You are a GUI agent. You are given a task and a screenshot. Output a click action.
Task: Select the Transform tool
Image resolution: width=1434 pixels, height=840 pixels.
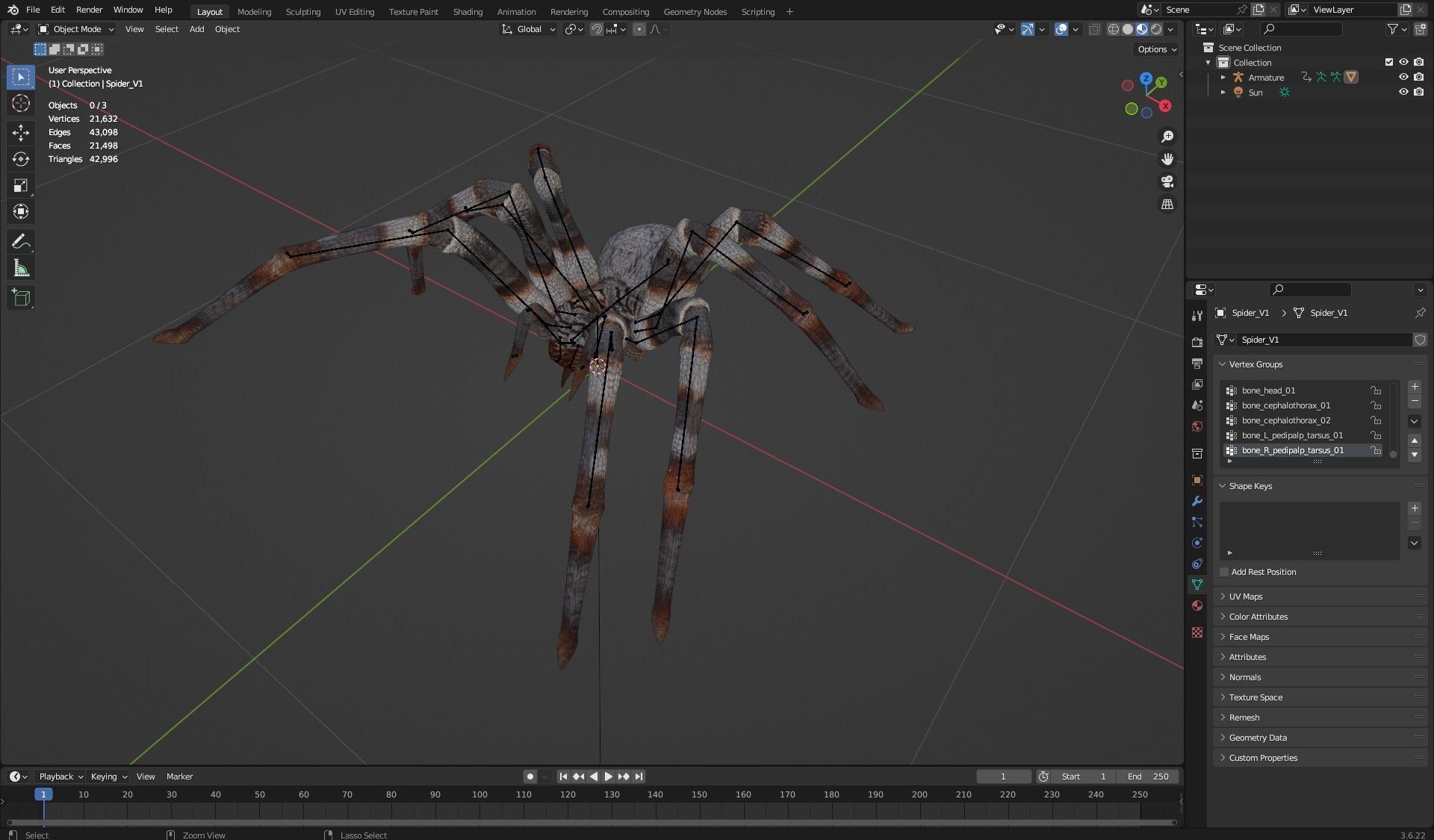pyautogui.click(x=21, y=211)
